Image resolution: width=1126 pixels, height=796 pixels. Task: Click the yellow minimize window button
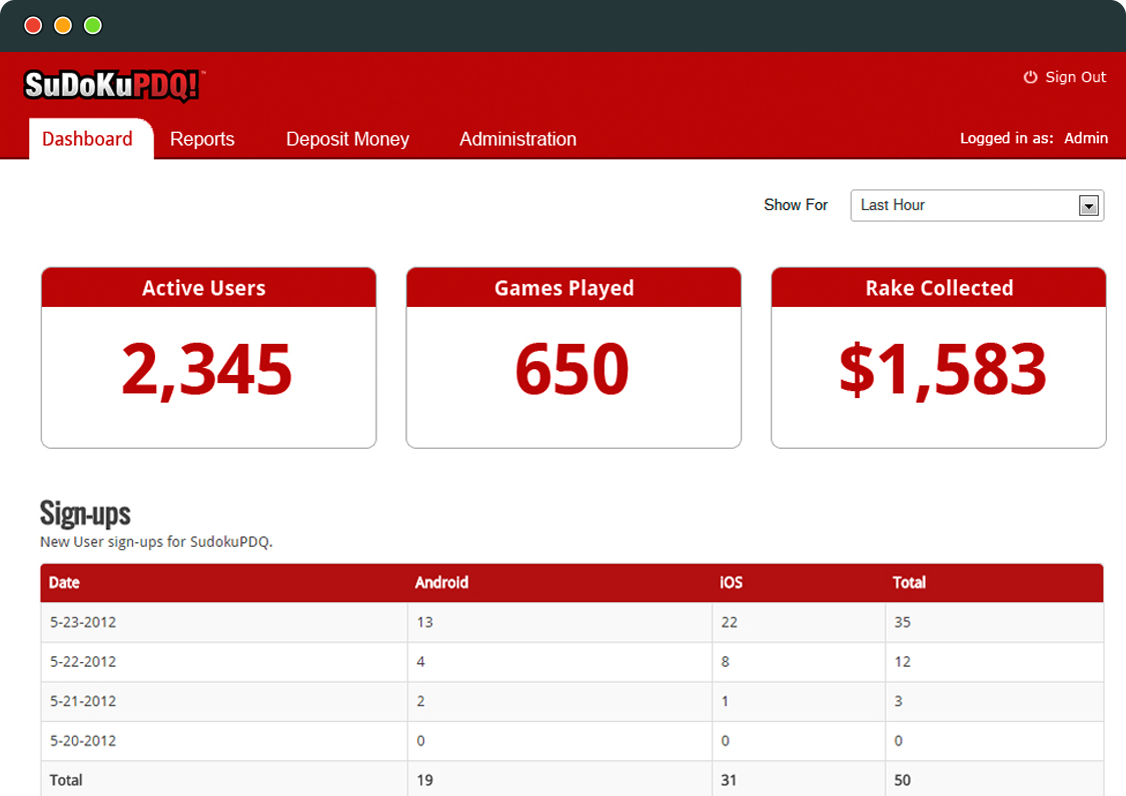pos(63,26)
